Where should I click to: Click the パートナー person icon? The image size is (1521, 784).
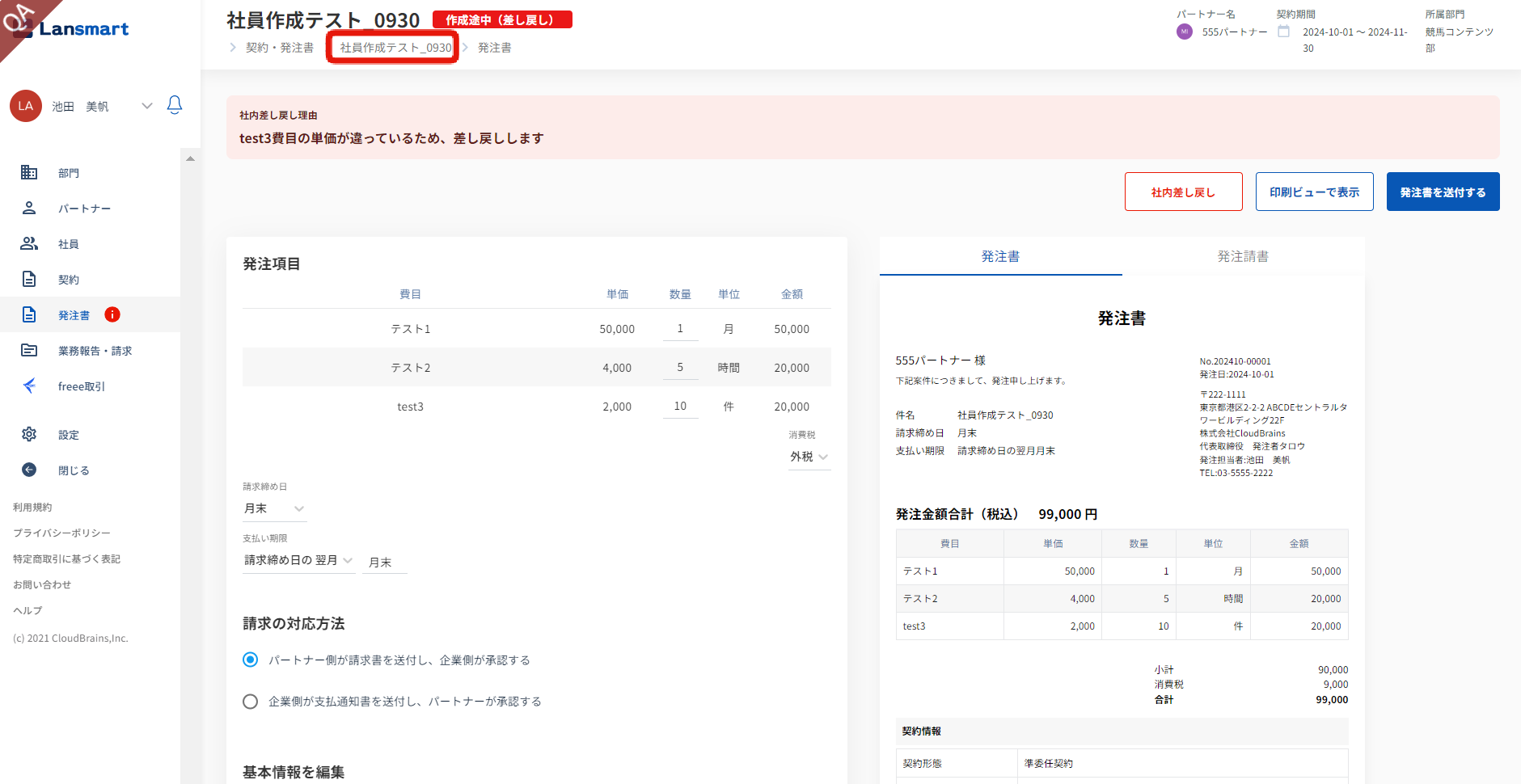(29, 208)
